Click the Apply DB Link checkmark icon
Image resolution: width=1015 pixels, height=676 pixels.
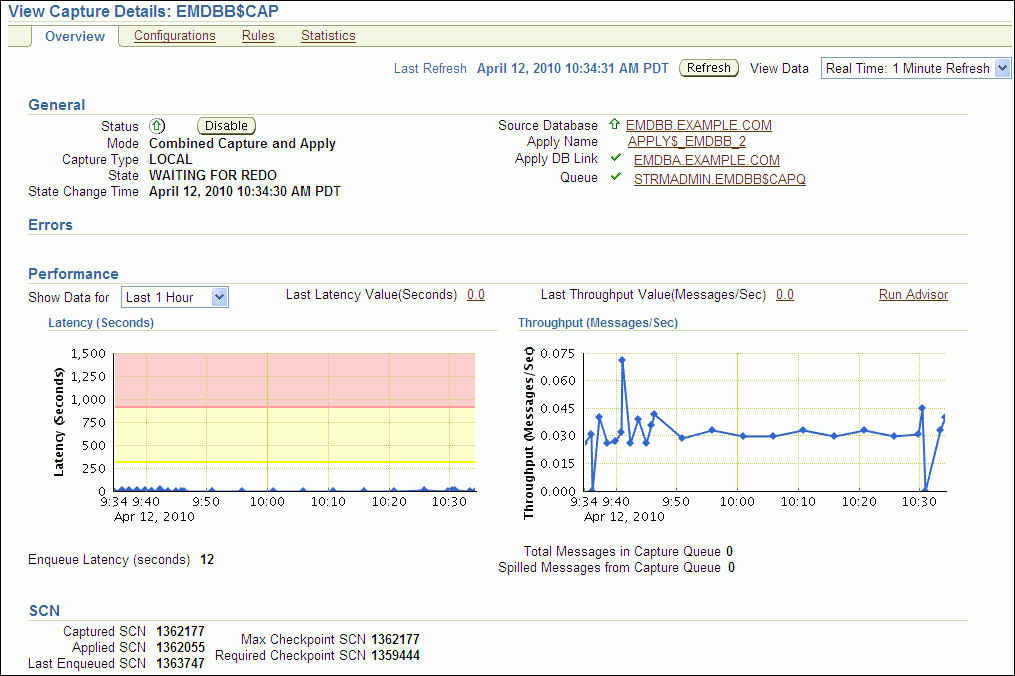[616, 159]
